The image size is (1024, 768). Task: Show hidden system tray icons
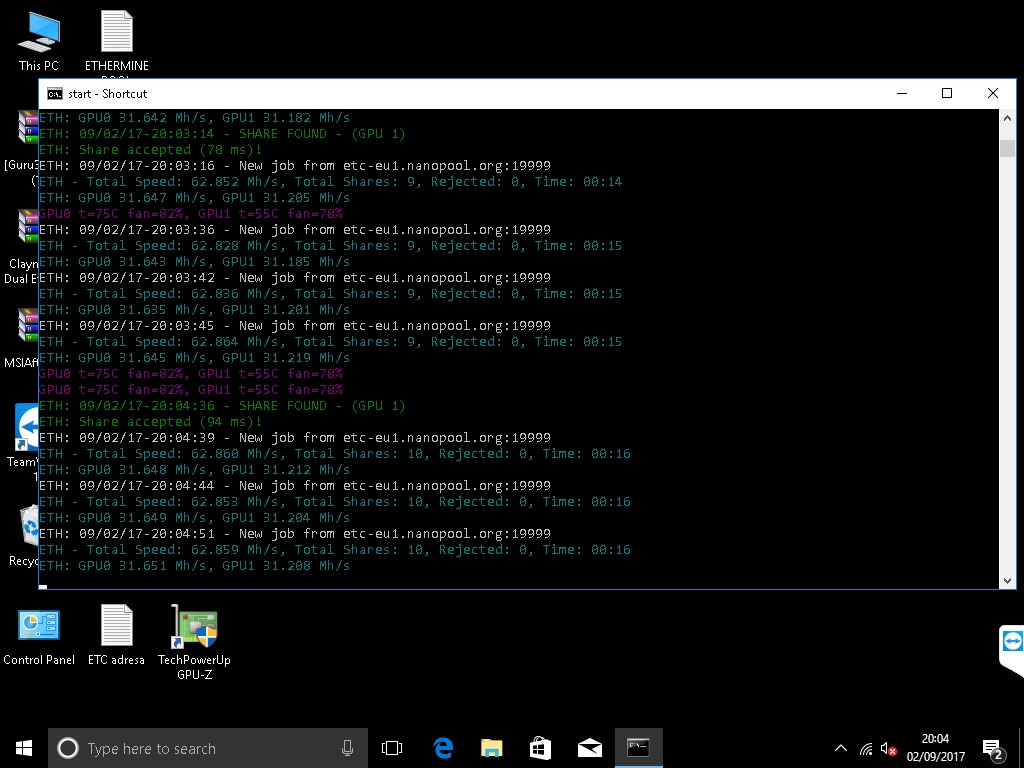point(840,748)
